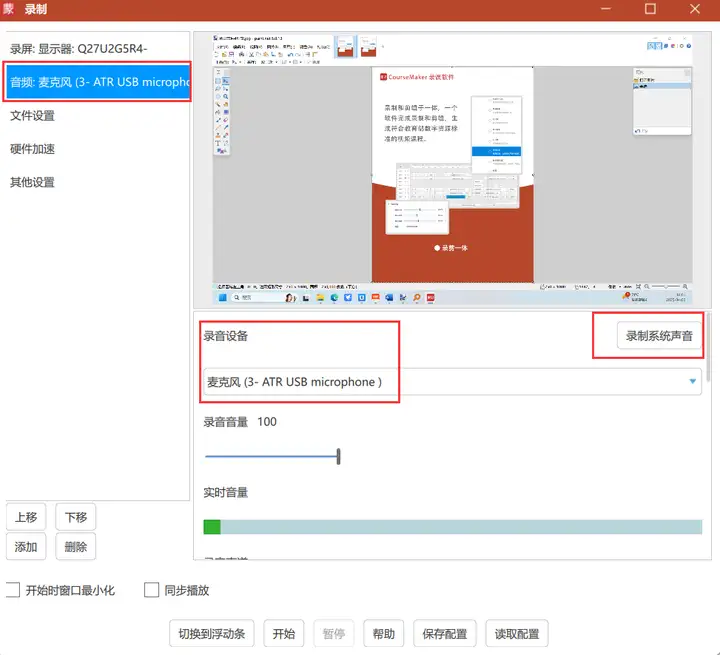Start recording with the 开始 button
This screenshot has height=655, width=720.
(284, 633)
